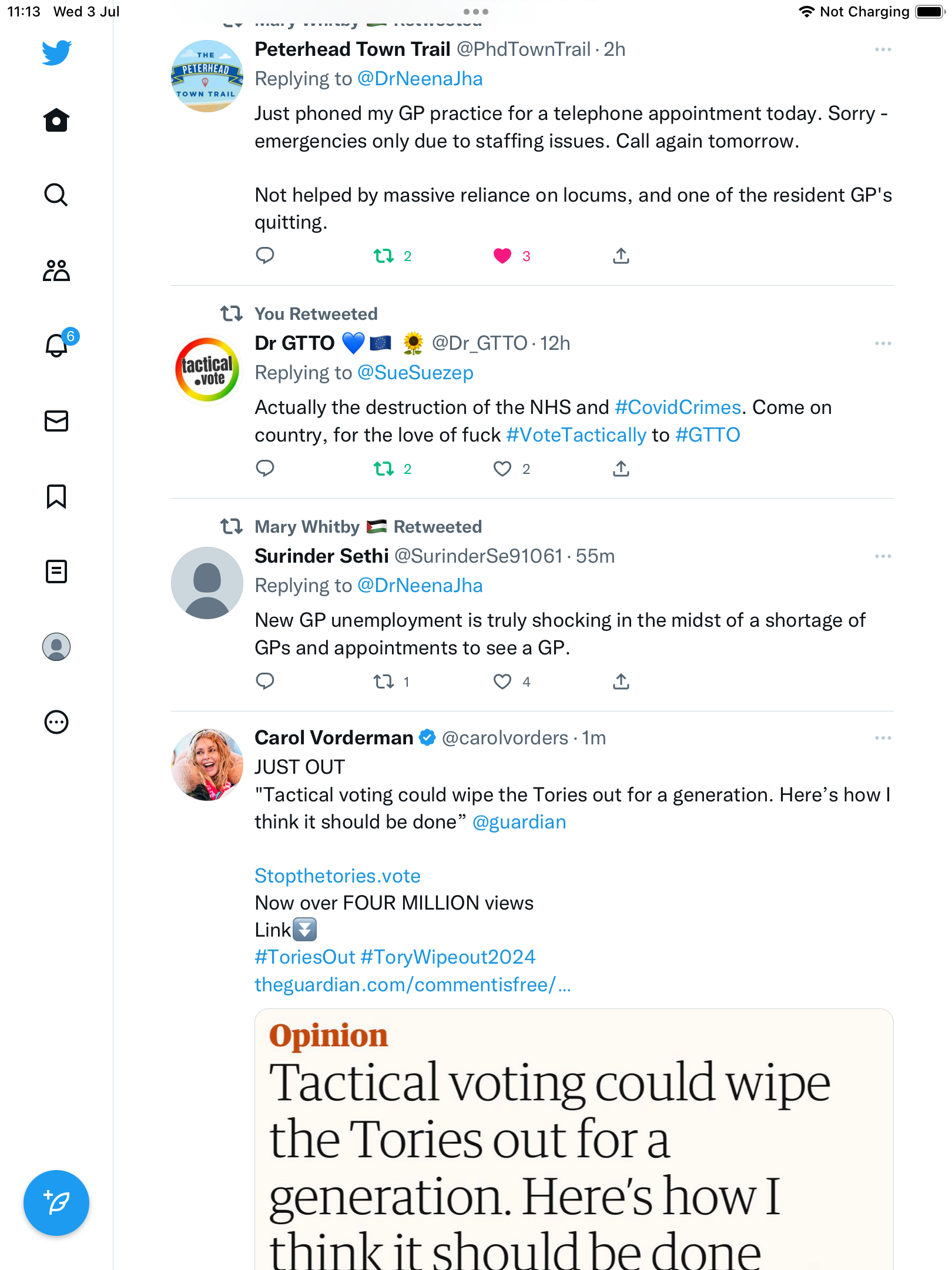Share the Peterhead Town Trail tweet
Image resolution: width=952 pixels, height=1270 pixels.
621,256
